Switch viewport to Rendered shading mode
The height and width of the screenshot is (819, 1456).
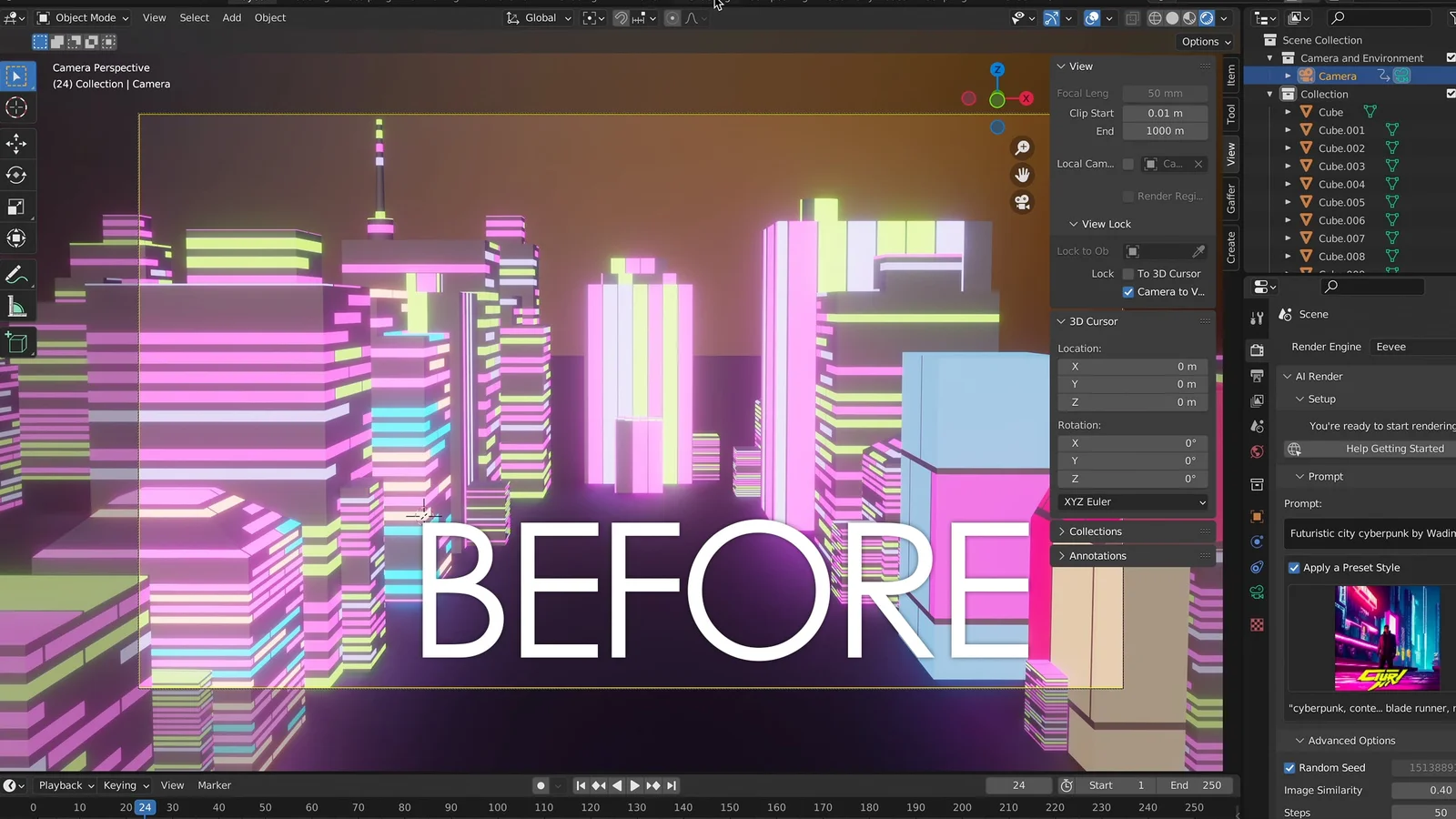pyautogui.click(x=1207, y=17)
